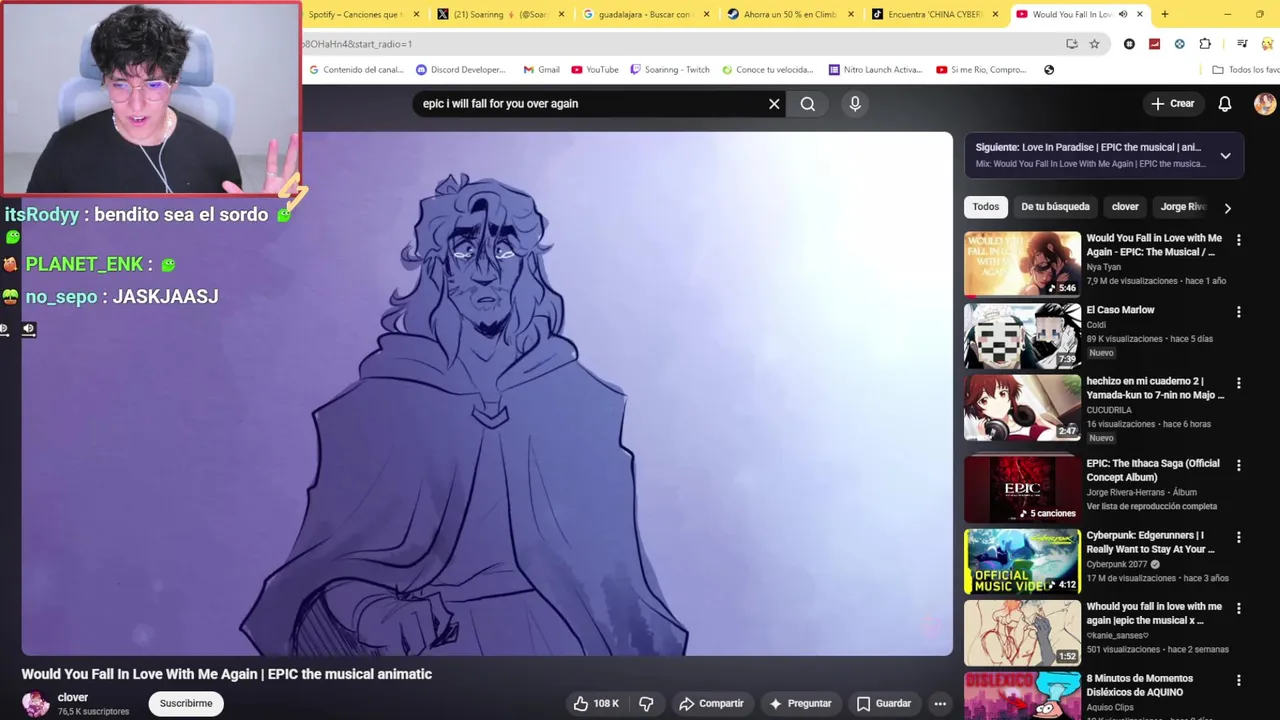Screen dimensions: 1280x720
Task: Start voice search with microphone icon
Action: click(x=855, y=104)
